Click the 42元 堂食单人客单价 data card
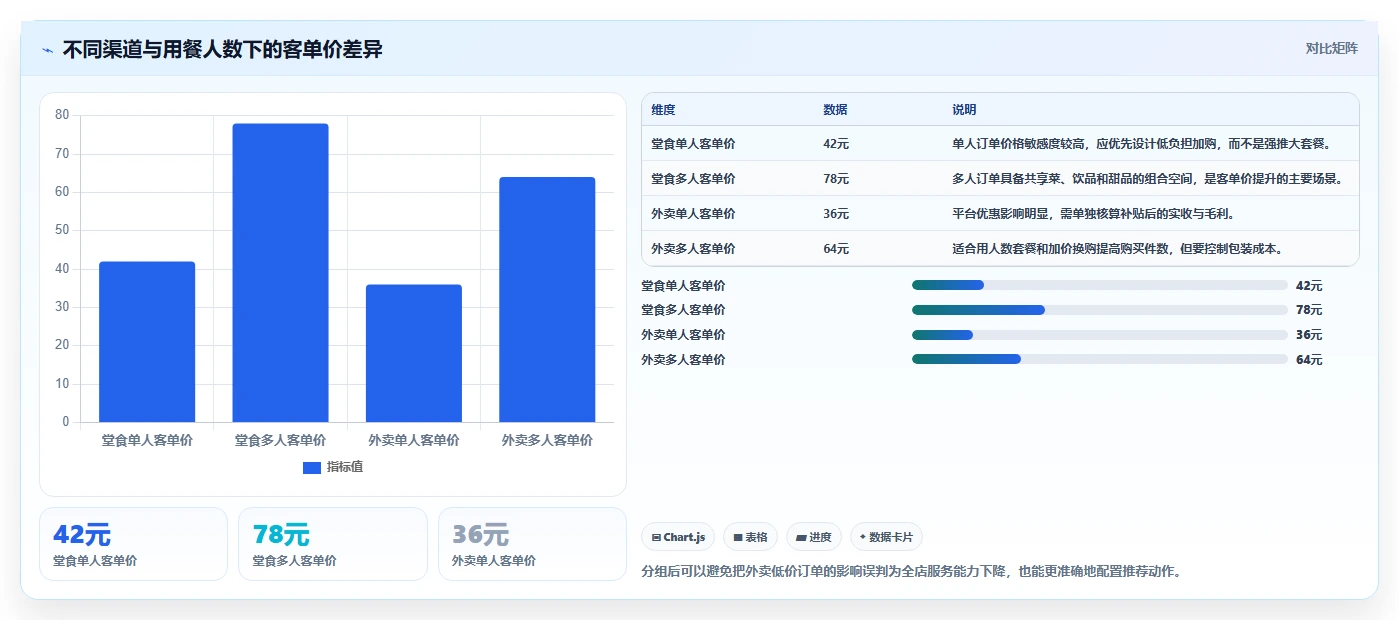 (x=133, y=544)
